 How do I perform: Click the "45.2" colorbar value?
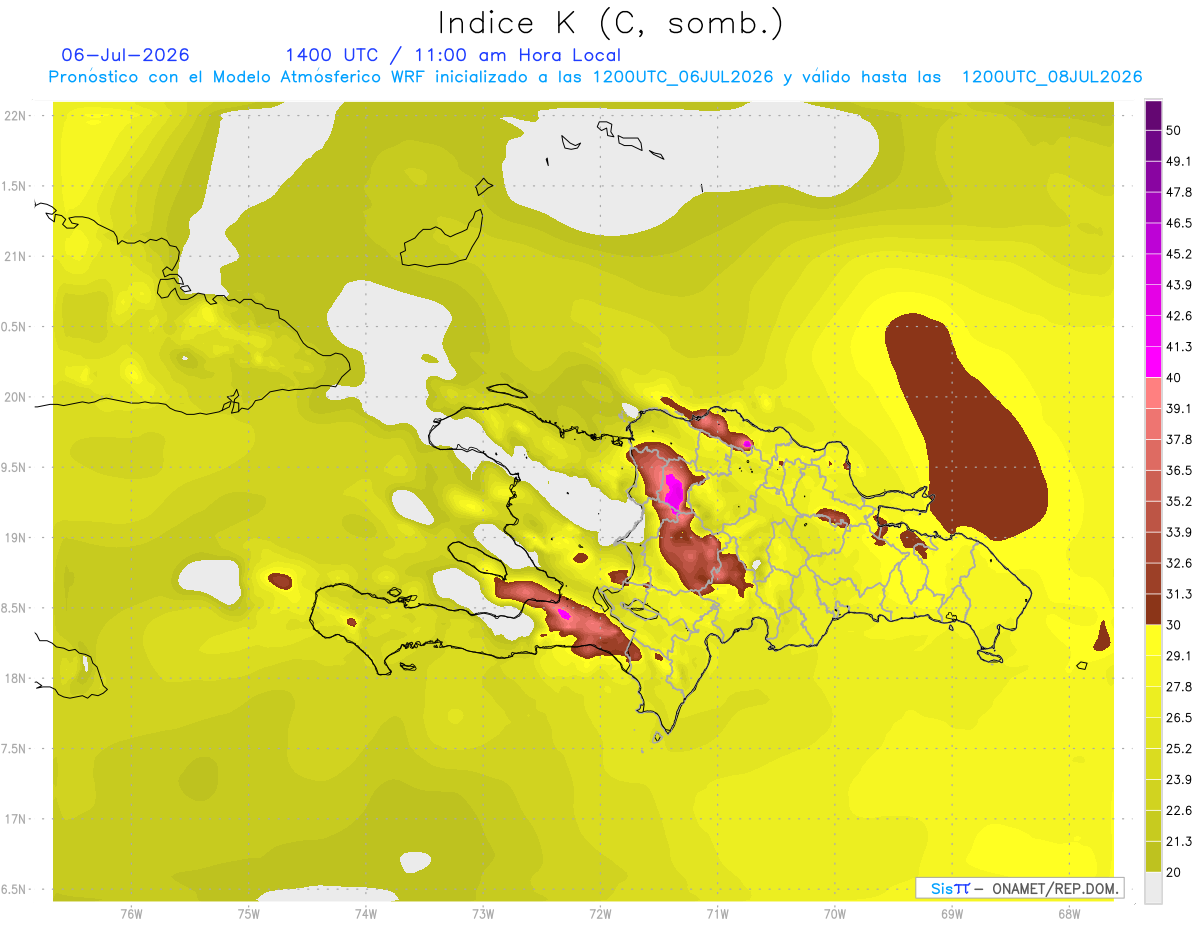tap(1179, 254)
